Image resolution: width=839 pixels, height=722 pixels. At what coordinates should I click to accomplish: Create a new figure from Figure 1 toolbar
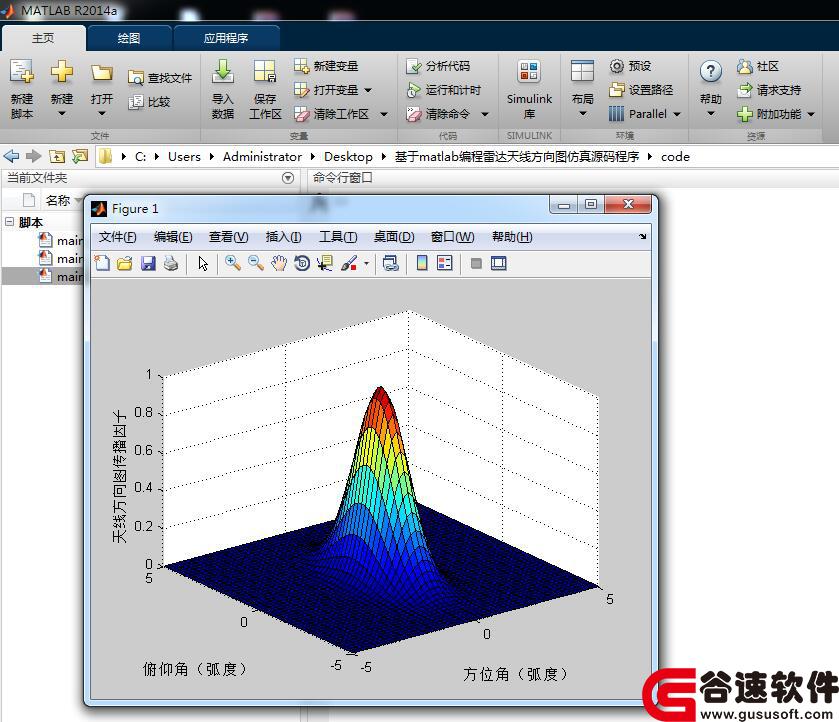coord(102,263)
